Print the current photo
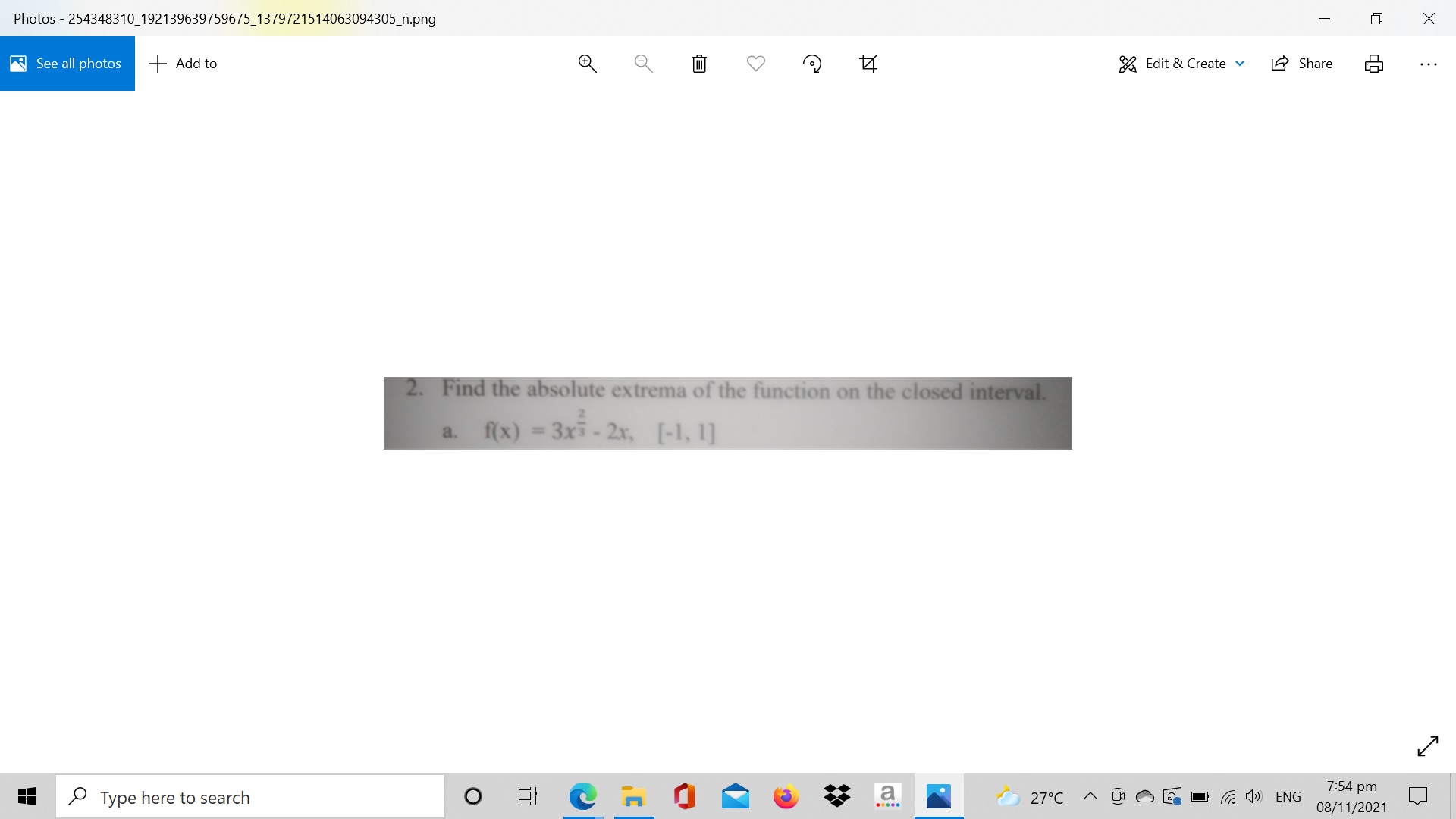 coord(1374,63)
